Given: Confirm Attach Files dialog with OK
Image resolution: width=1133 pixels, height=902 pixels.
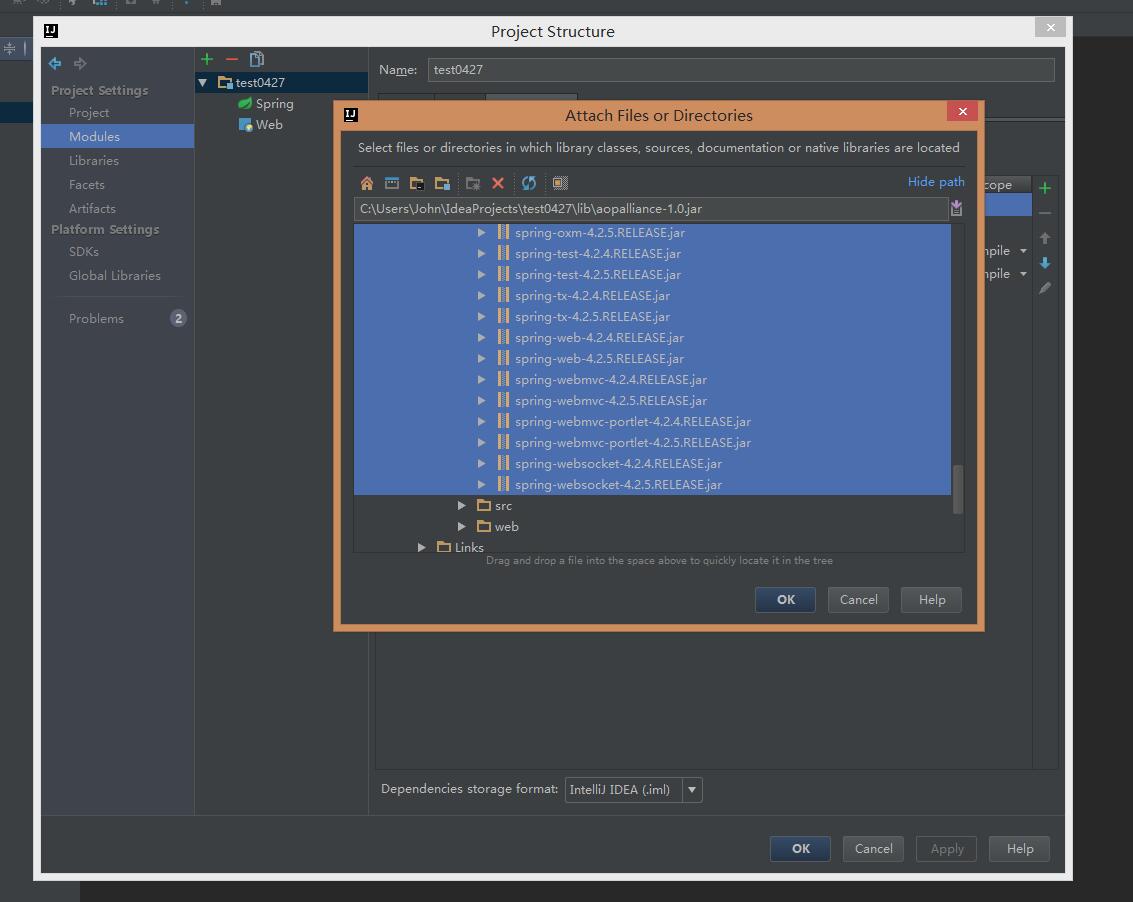Looking at the screenshot, I should point(785,599).
